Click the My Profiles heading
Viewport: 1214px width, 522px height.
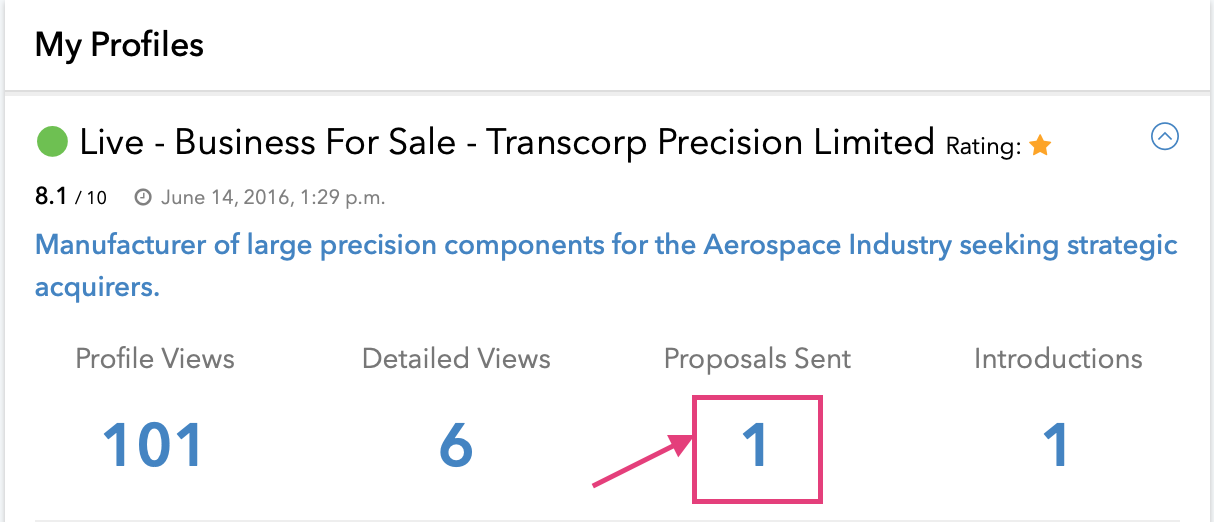119,45
